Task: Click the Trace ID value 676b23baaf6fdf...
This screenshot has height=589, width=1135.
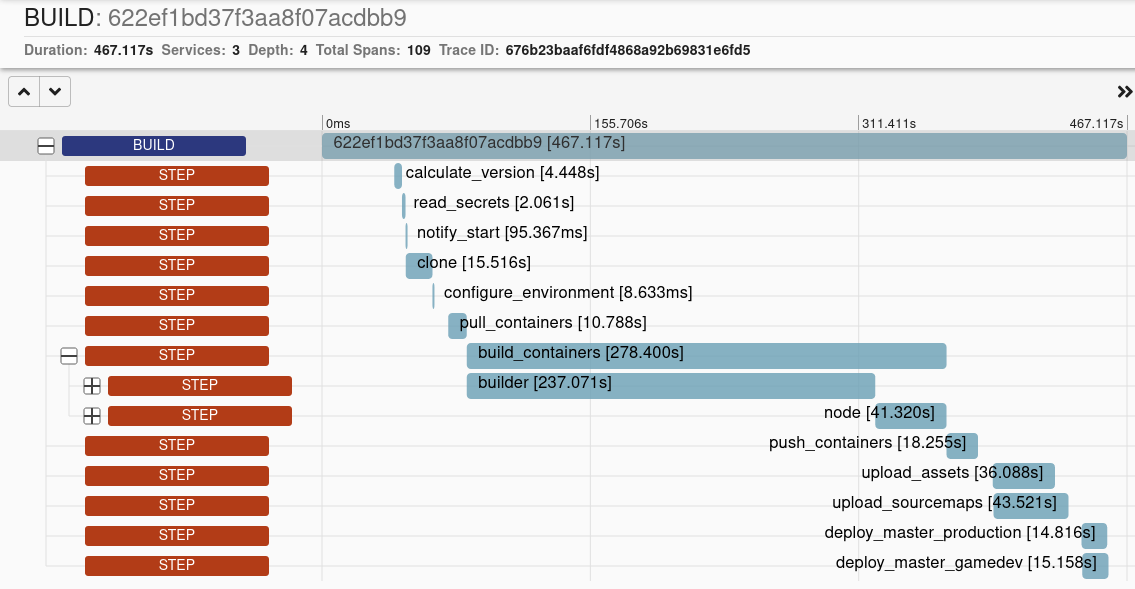Action: (628, 51)
